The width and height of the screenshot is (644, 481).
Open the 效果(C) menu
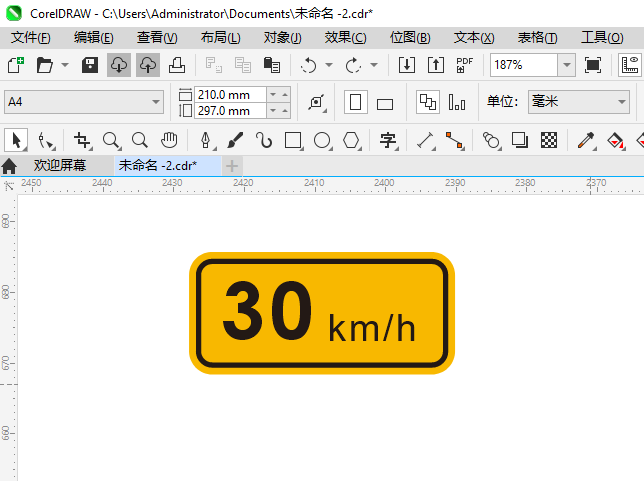pos(345,38)
